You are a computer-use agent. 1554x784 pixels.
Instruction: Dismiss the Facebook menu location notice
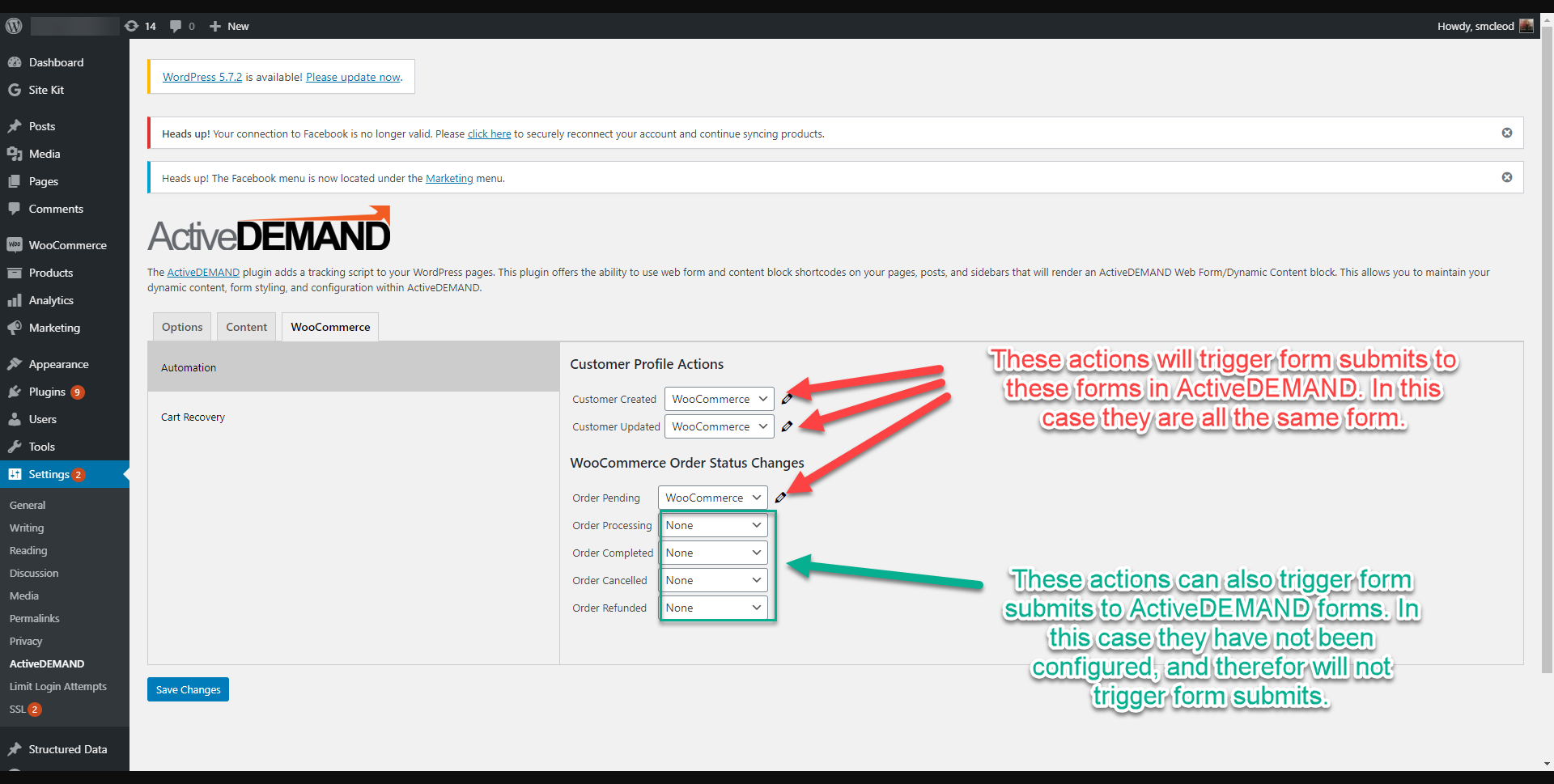[x=1507, y=177]
